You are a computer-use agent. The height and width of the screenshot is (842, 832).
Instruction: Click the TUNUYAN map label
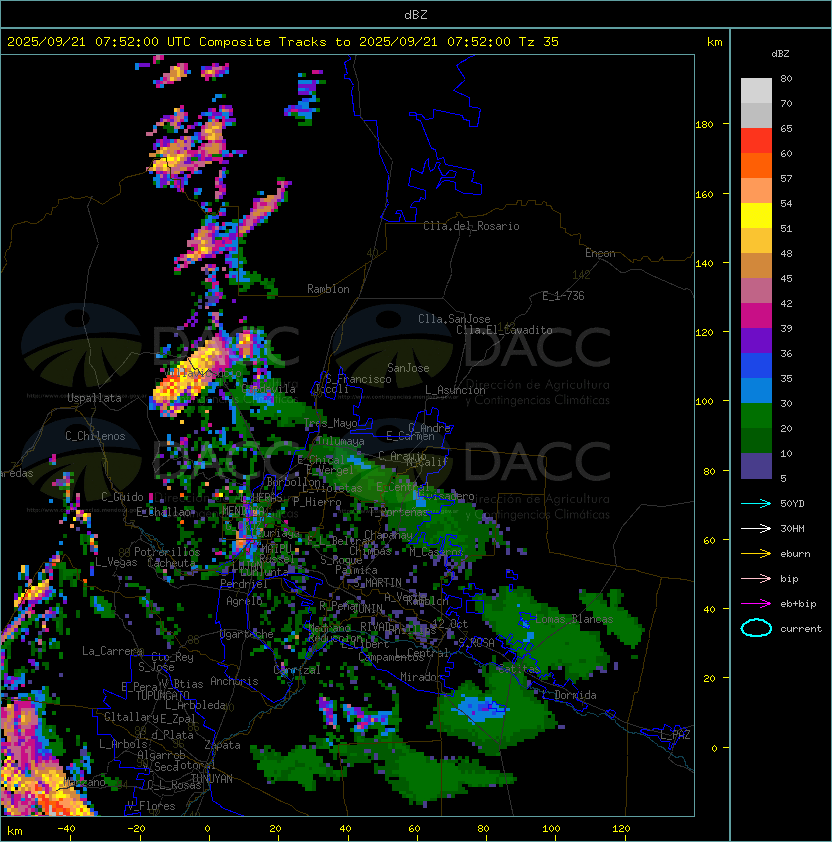click(x=212, y=779)
